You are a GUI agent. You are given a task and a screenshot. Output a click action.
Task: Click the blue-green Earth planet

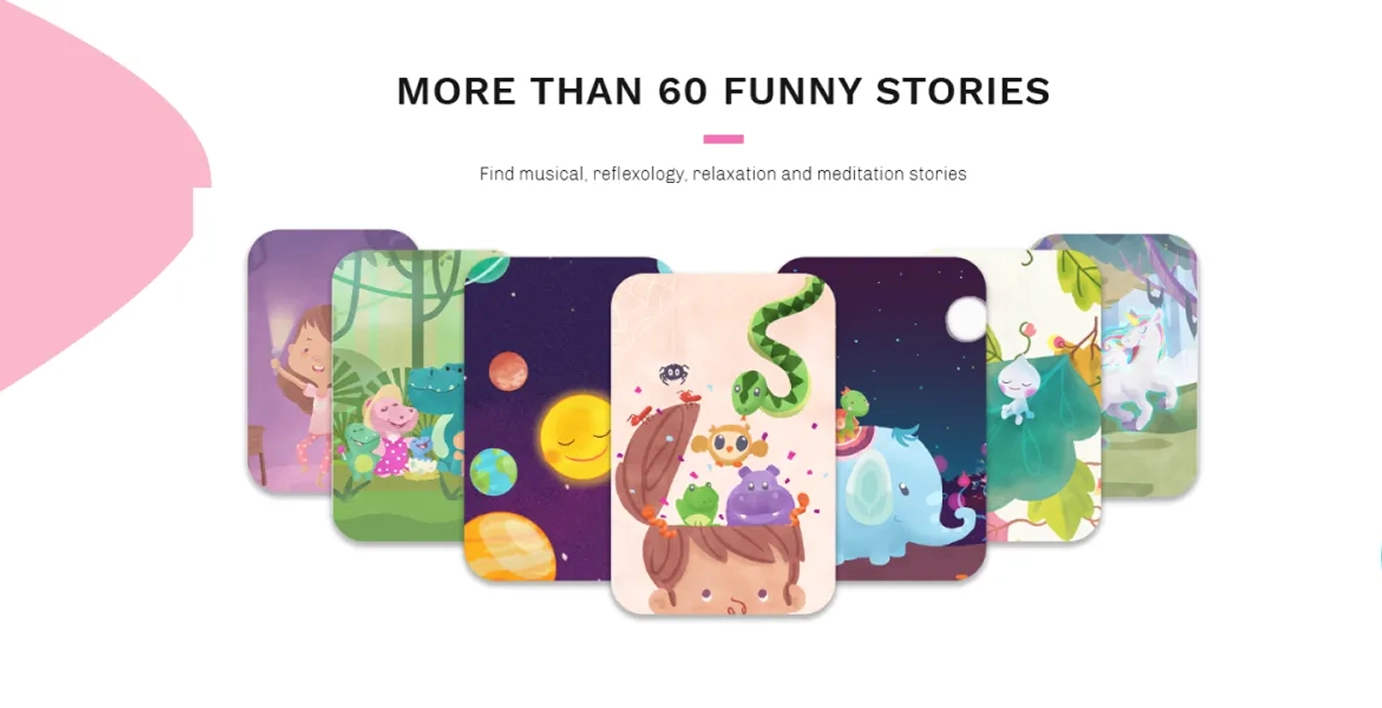pyautogui.click(x=491, y=471)
